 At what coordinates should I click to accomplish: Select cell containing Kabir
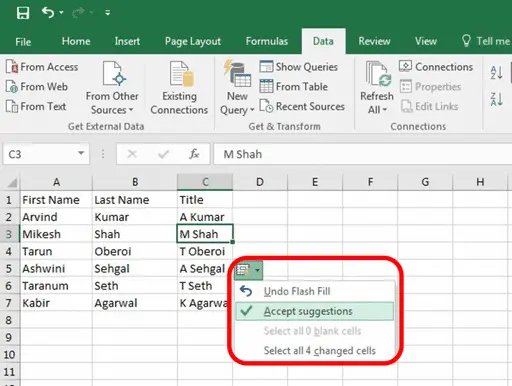(56, 303)
